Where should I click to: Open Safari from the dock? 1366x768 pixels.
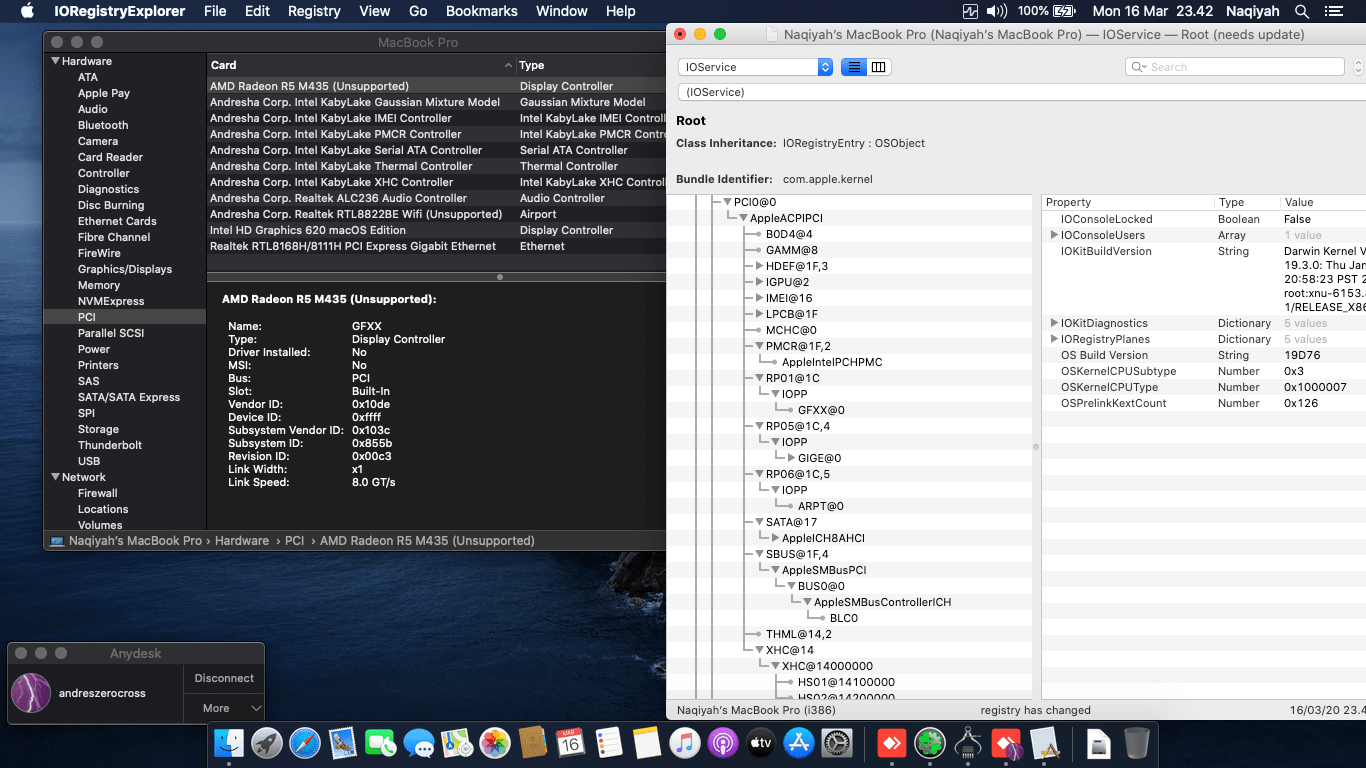(x=305, y=743)
